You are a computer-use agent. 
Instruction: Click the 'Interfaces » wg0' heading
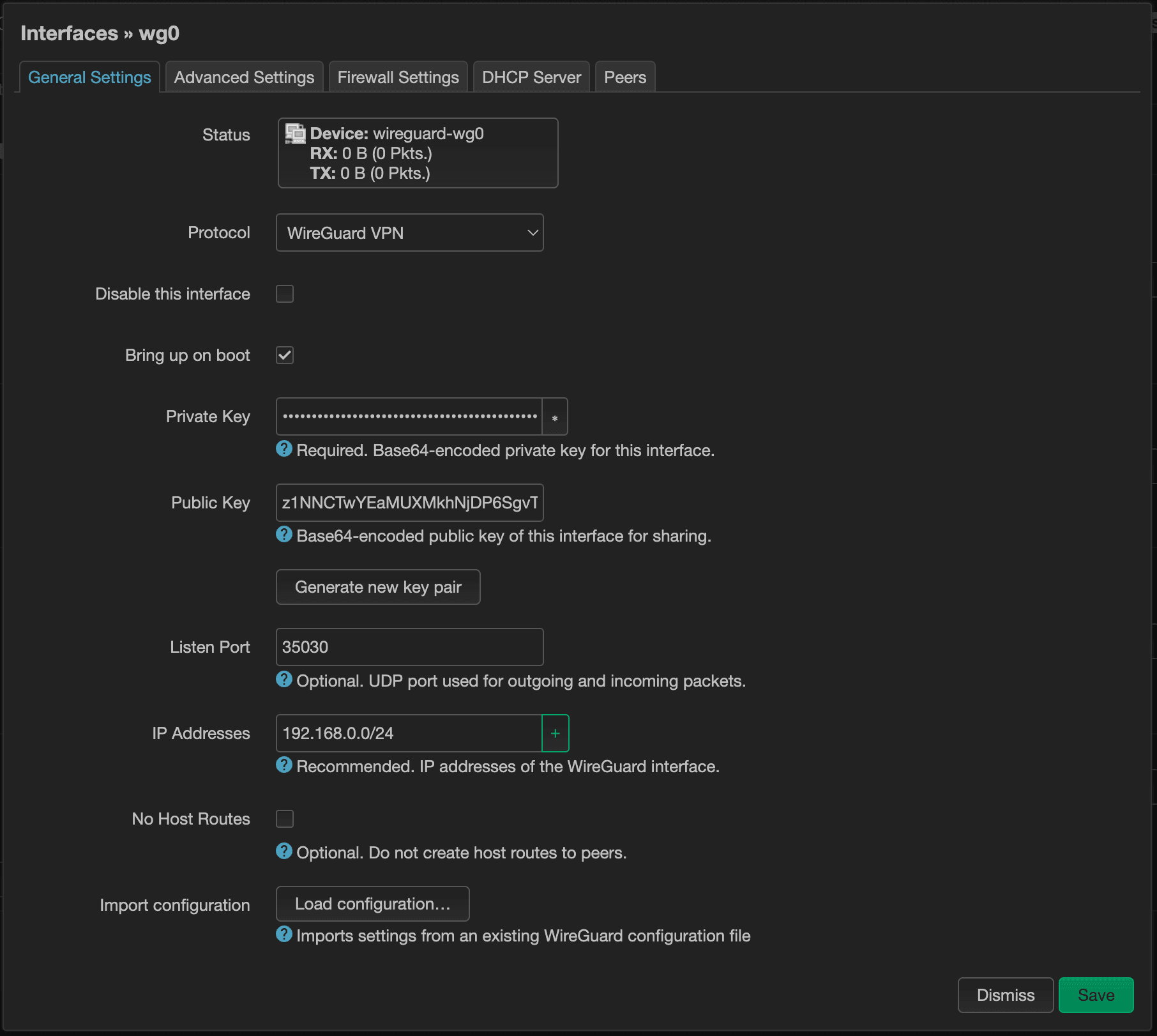click(100, 33)
